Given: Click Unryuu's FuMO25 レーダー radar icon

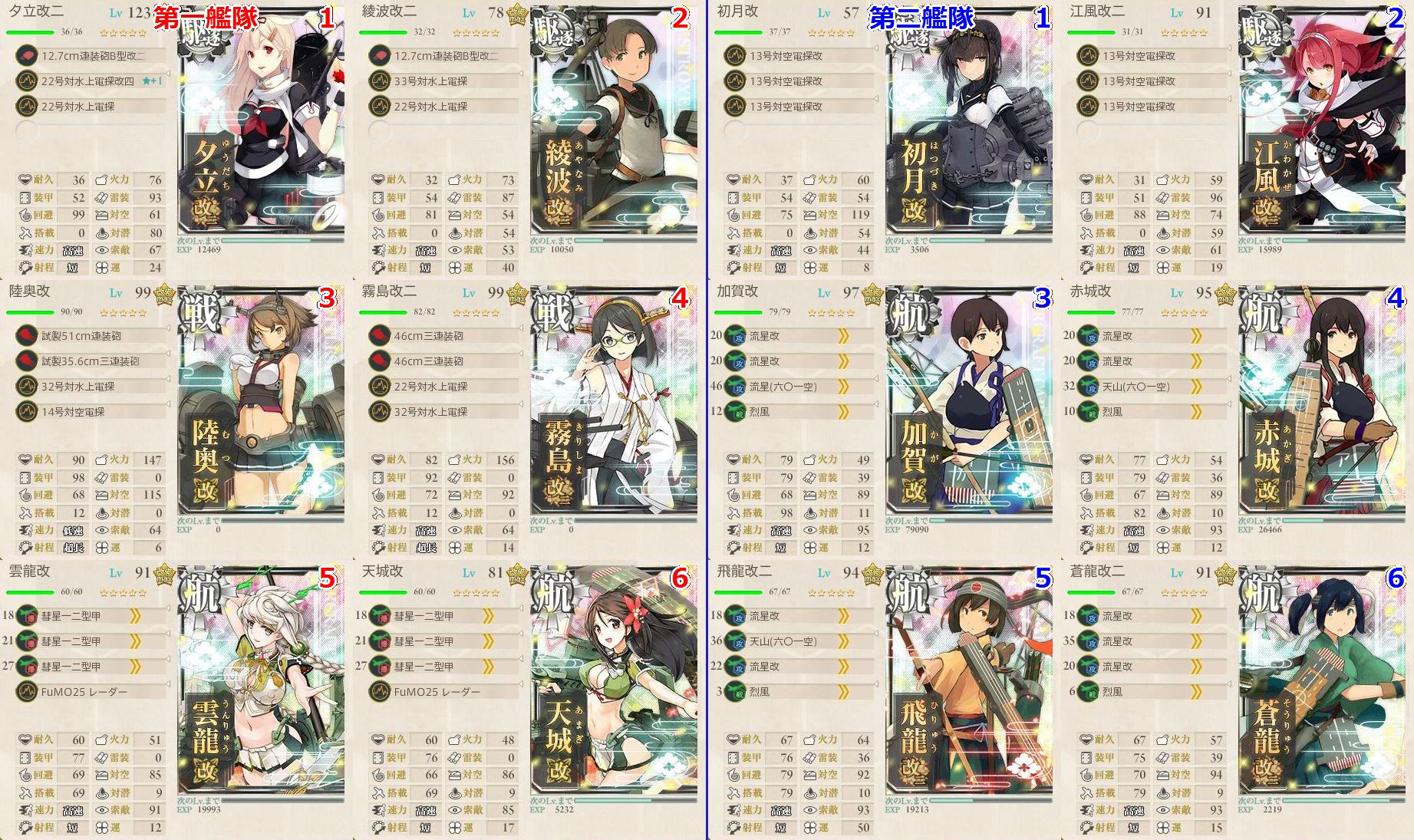Looking at the screenshot, I should pos(27,692).
